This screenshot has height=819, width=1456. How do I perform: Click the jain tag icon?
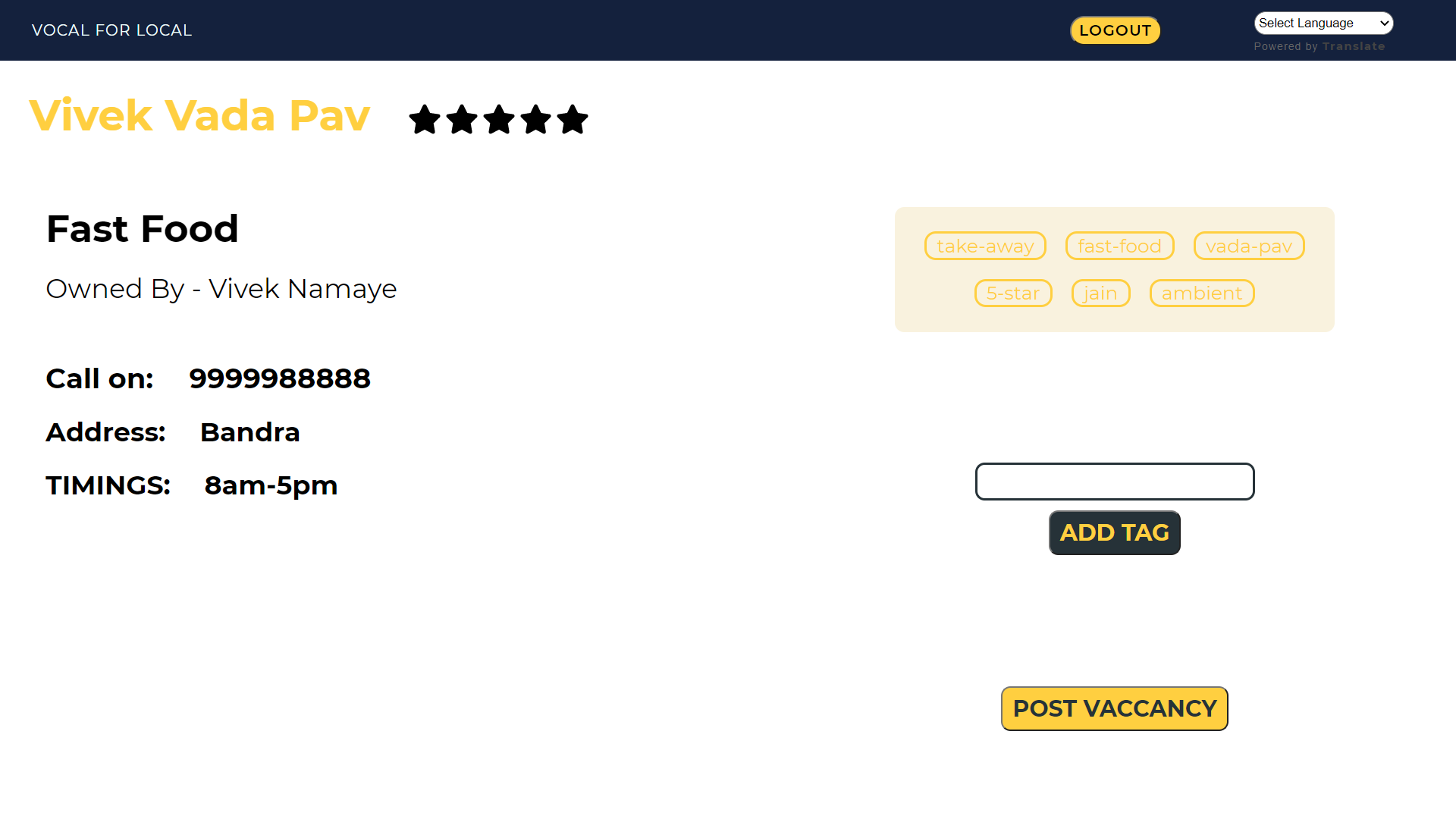pos(1099,293)
